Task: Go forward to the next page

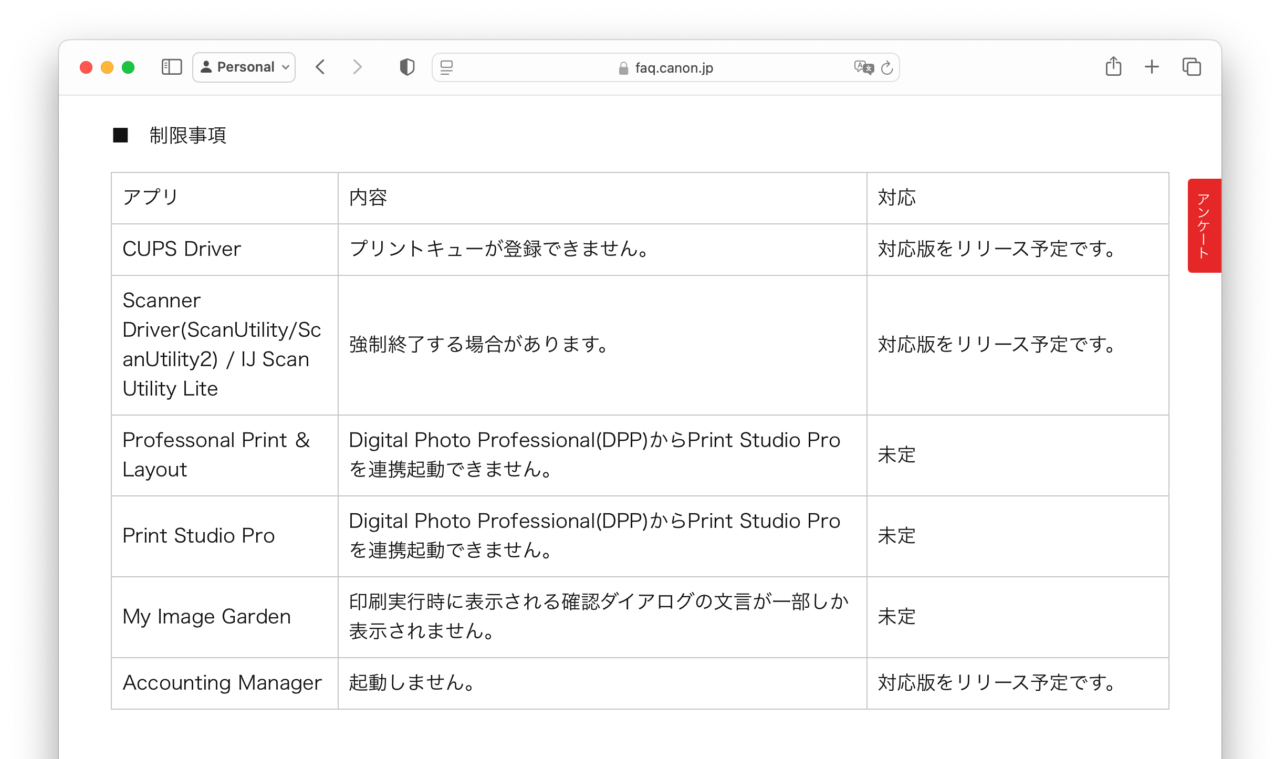Action: click(357, 67)
